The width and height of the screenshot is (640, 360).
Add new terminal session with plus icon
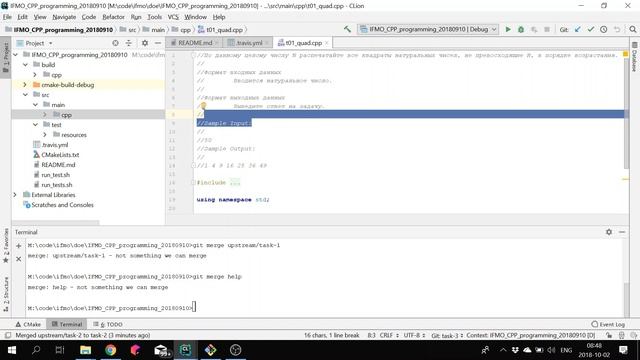(18, 246)
